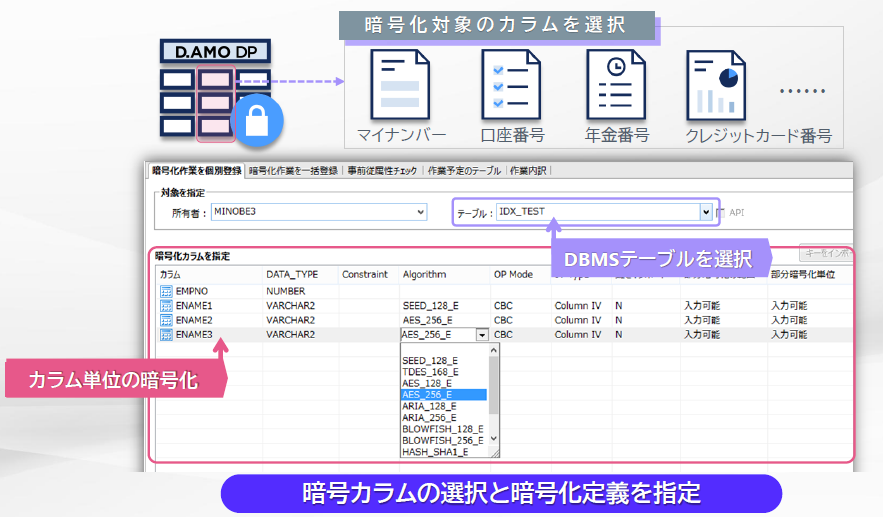Screen dimensions: 883x517
Task: Click the ENAME3 column icon
Action: (x=166, y=335)
